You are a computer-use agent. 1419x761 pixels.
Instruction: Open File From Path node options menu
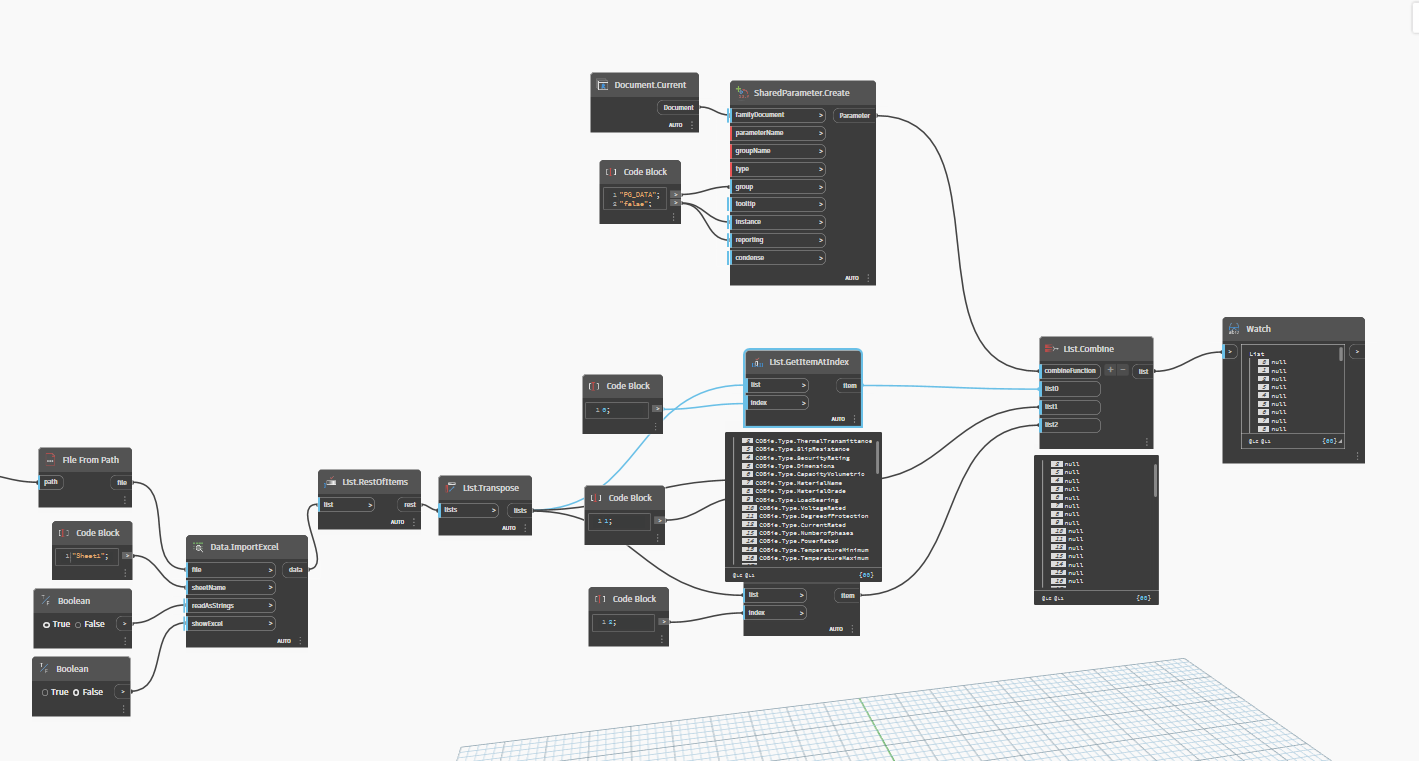tap(125, 500)
